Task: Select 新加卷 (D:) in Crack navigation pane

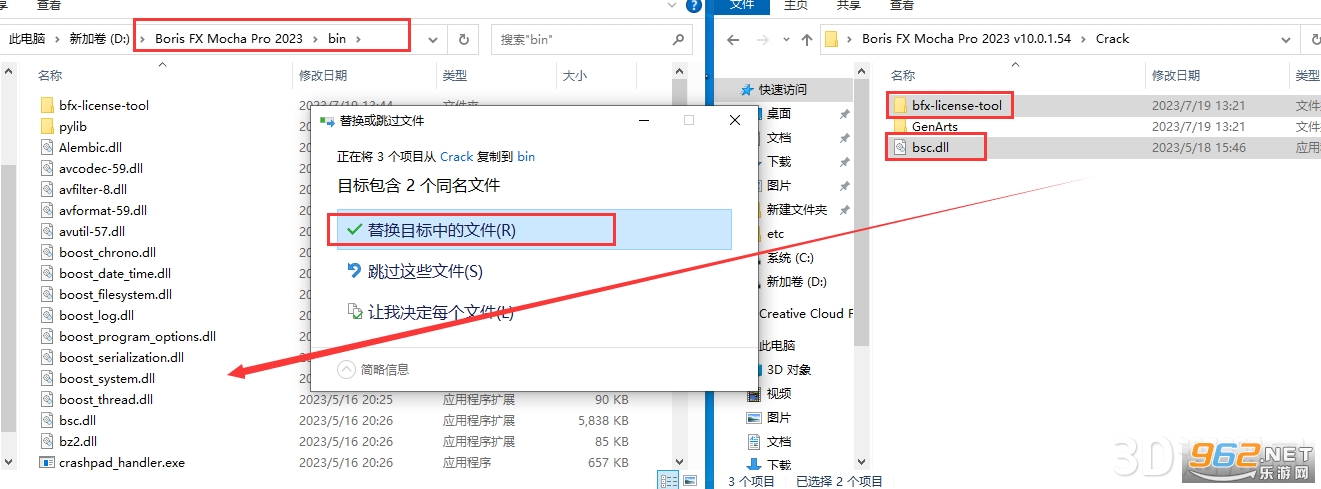Action: coord(797,281)
